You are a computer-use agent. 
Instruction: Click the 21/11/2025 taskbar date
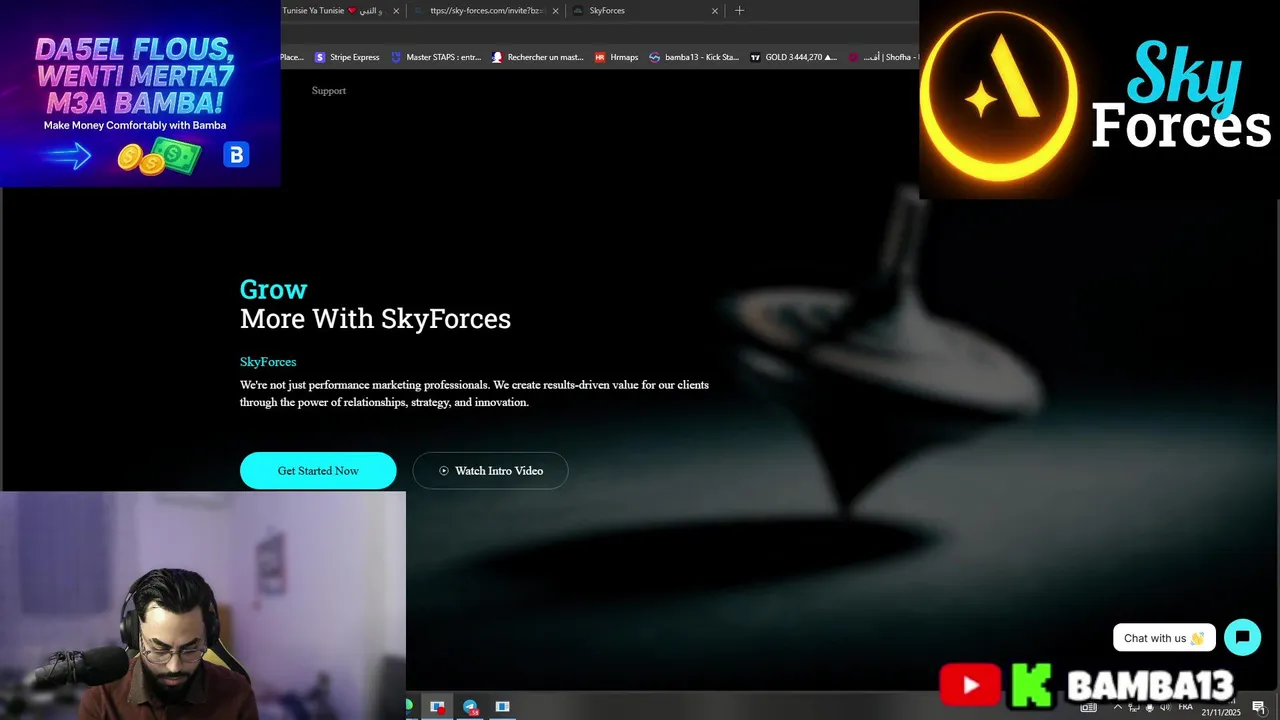[x=1220, y=712]
